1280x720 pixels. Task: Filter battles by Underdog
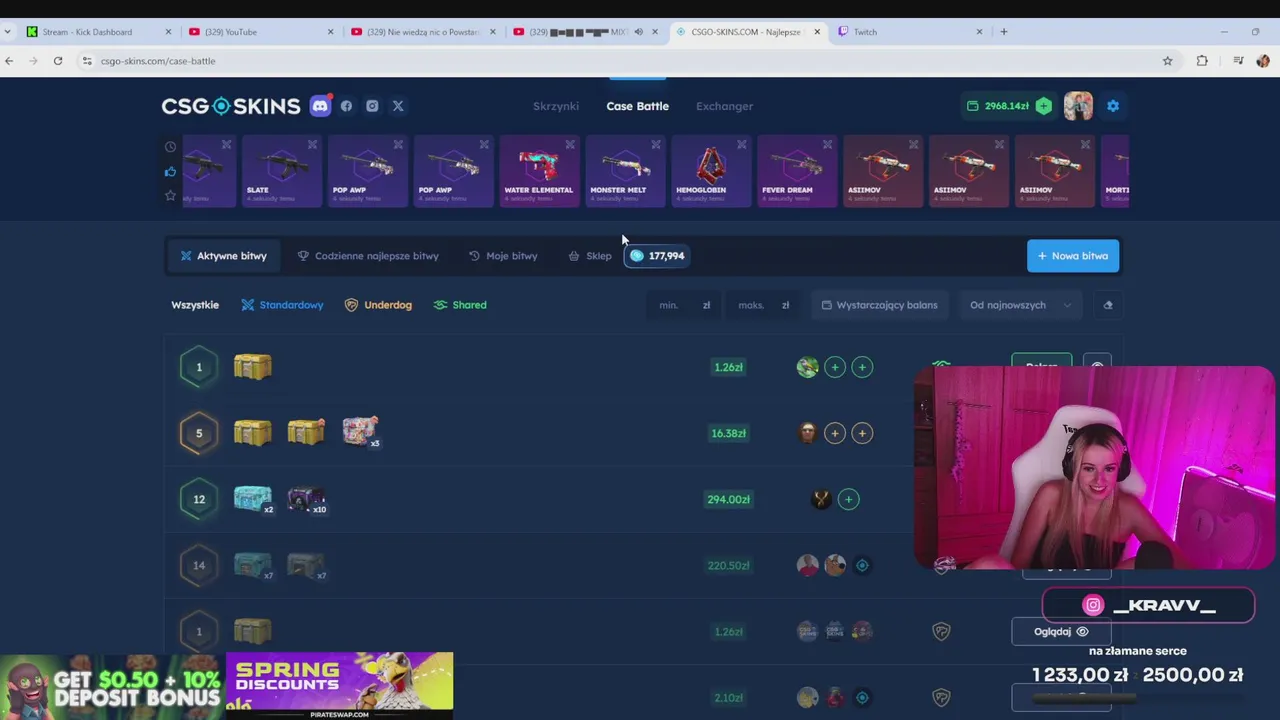378,305
